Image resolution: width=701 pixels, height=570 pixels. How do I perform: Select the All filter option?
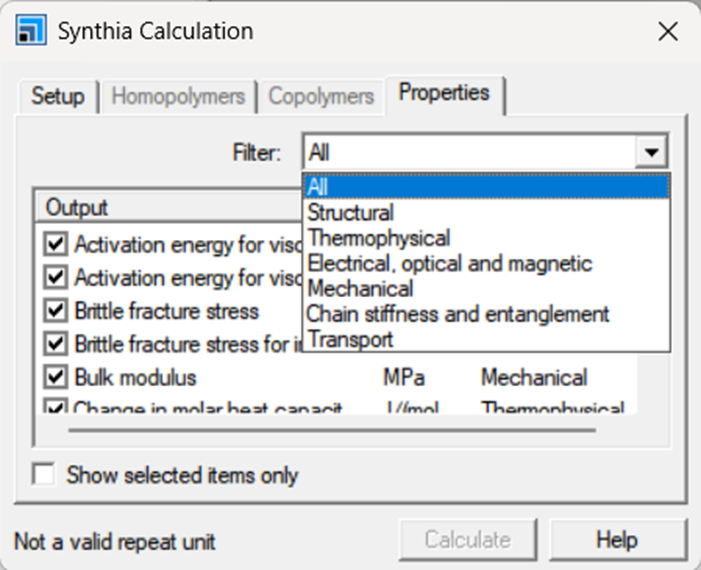pos(318,187)
